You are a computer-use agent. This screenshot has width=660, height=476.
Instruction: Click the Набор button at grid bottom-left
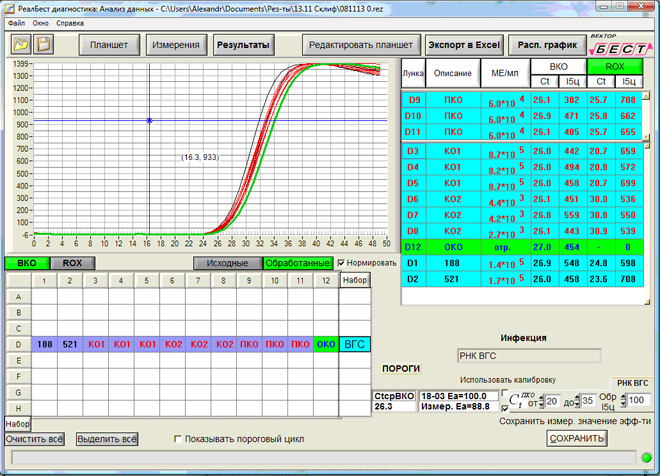click(x=17, y=424)
